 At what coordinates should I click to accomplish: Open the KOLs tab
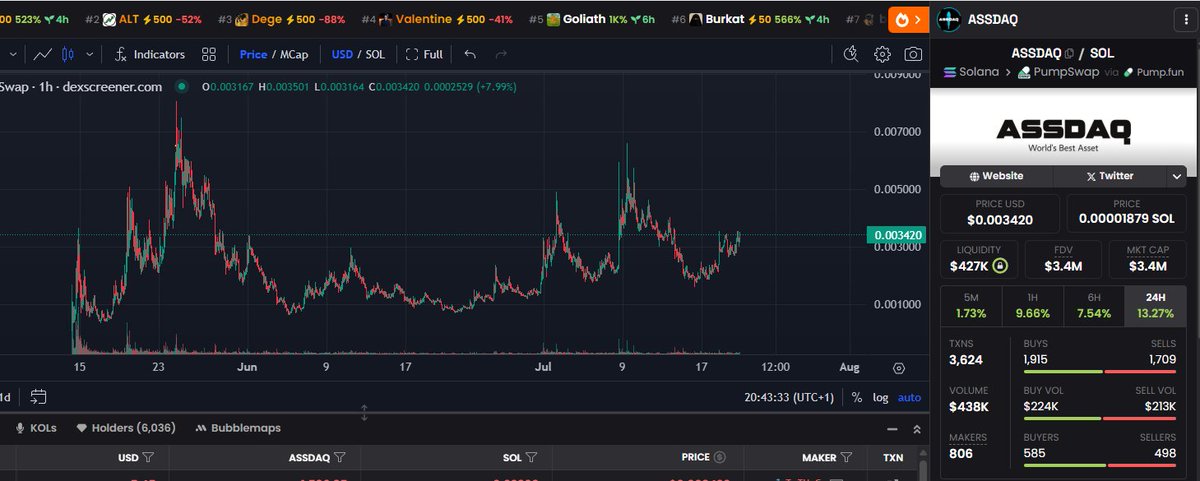36,427
